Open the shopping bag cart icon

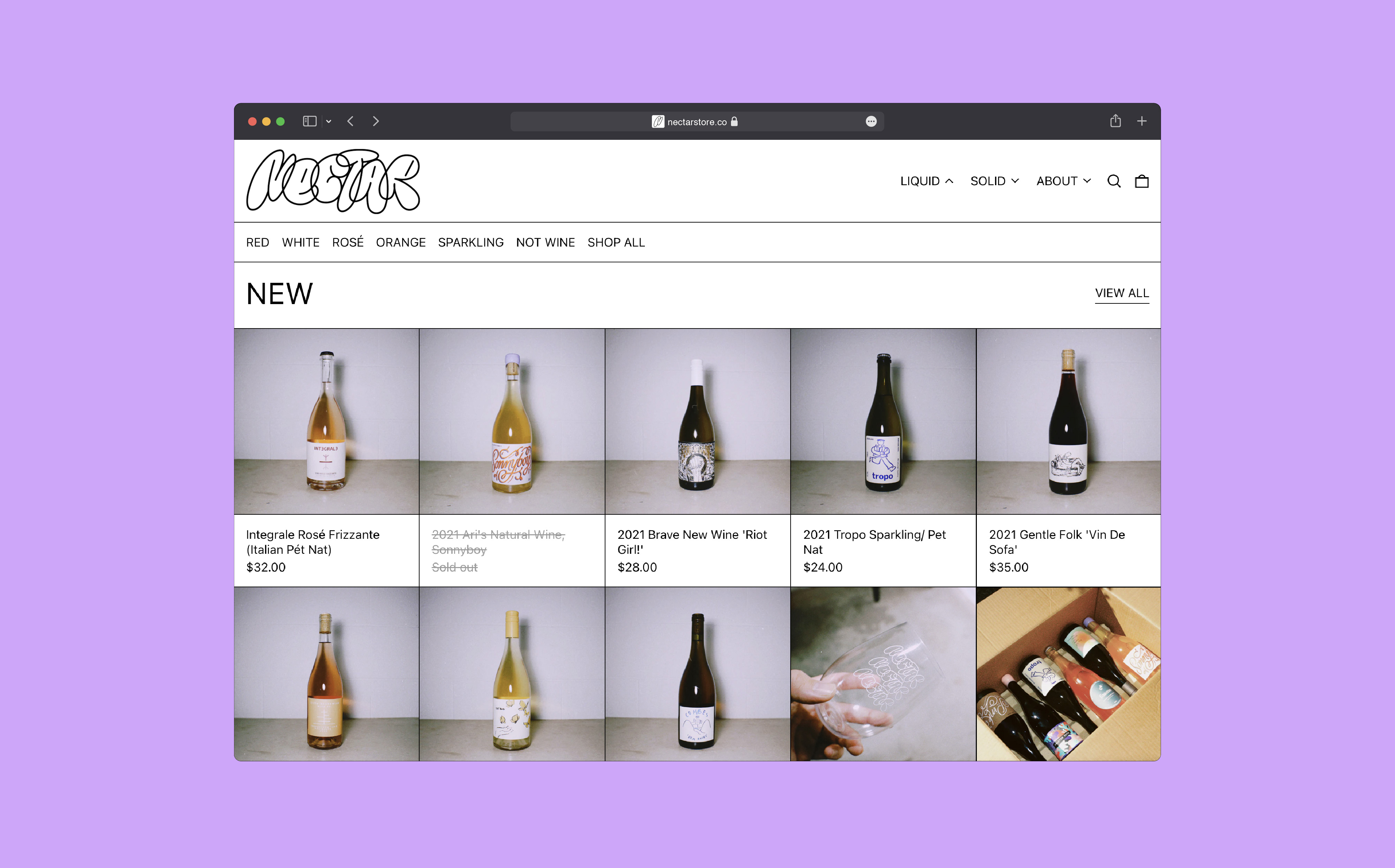1141,181
